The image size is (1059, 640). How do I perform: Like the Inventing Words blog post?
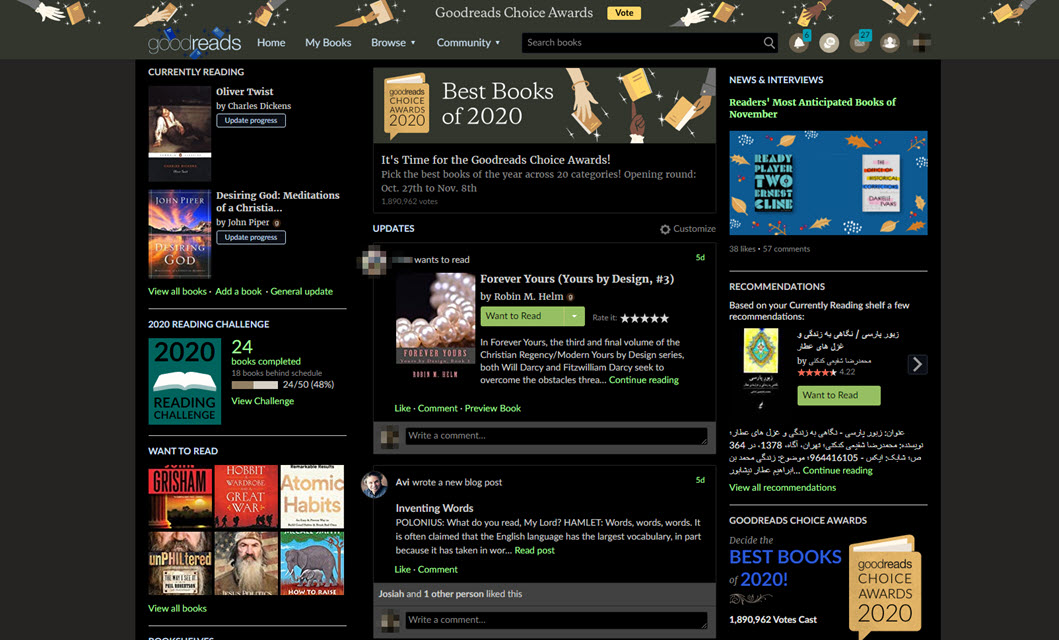[x=403, y=570]
